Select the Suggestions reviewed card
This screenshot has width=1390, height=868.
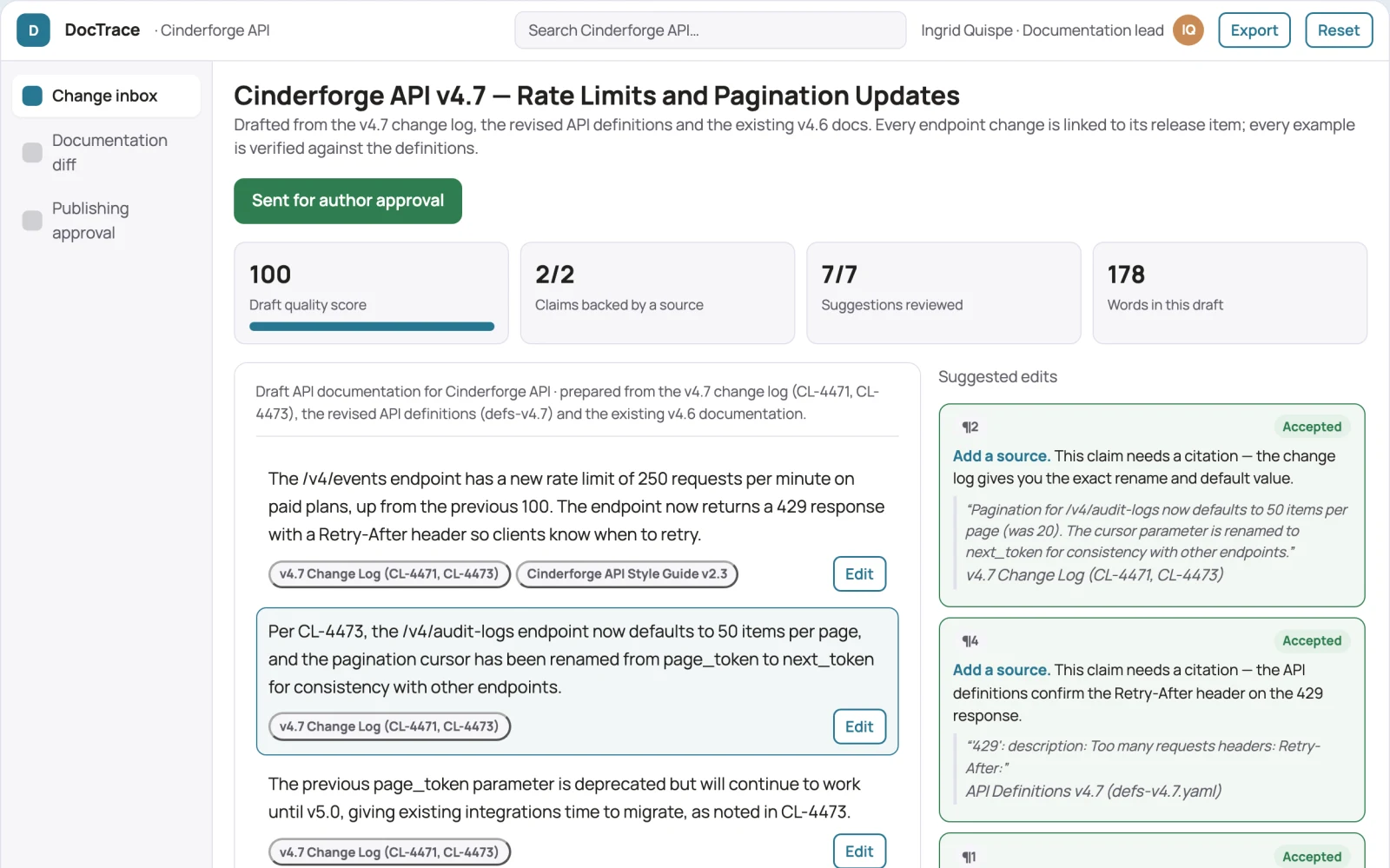[943, 293]
